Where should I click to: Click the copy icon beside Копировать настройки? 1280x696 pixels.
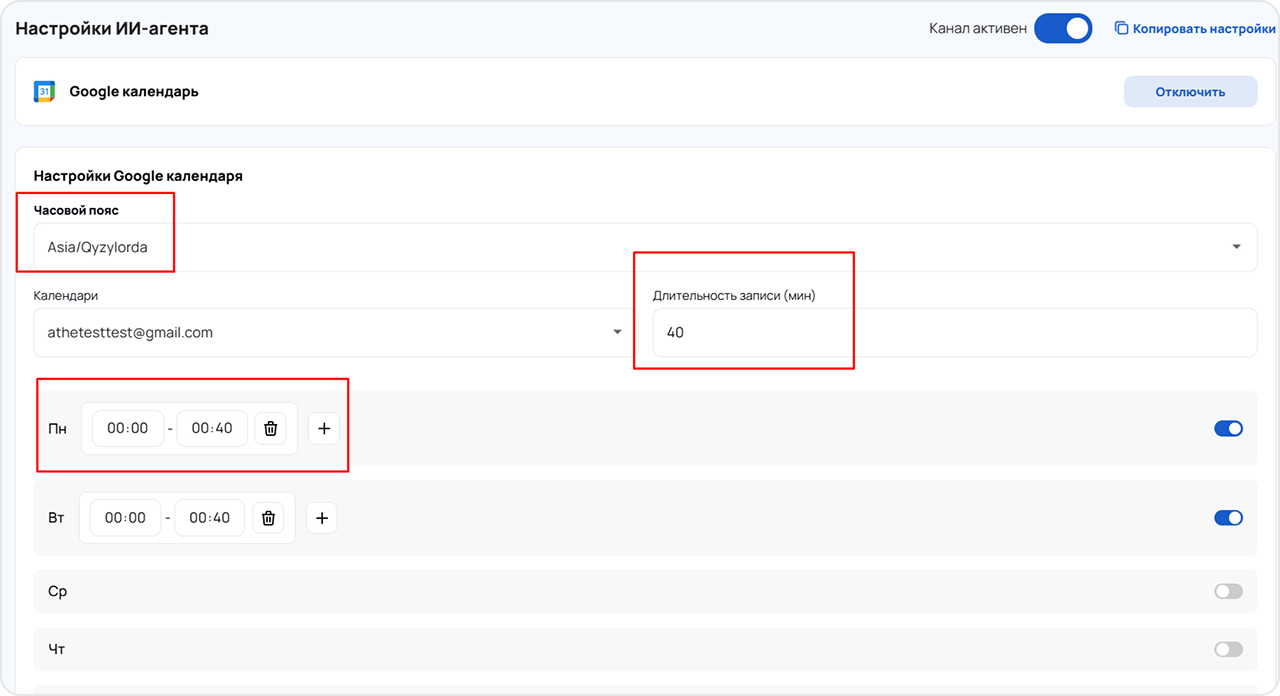click(1121, 29)
